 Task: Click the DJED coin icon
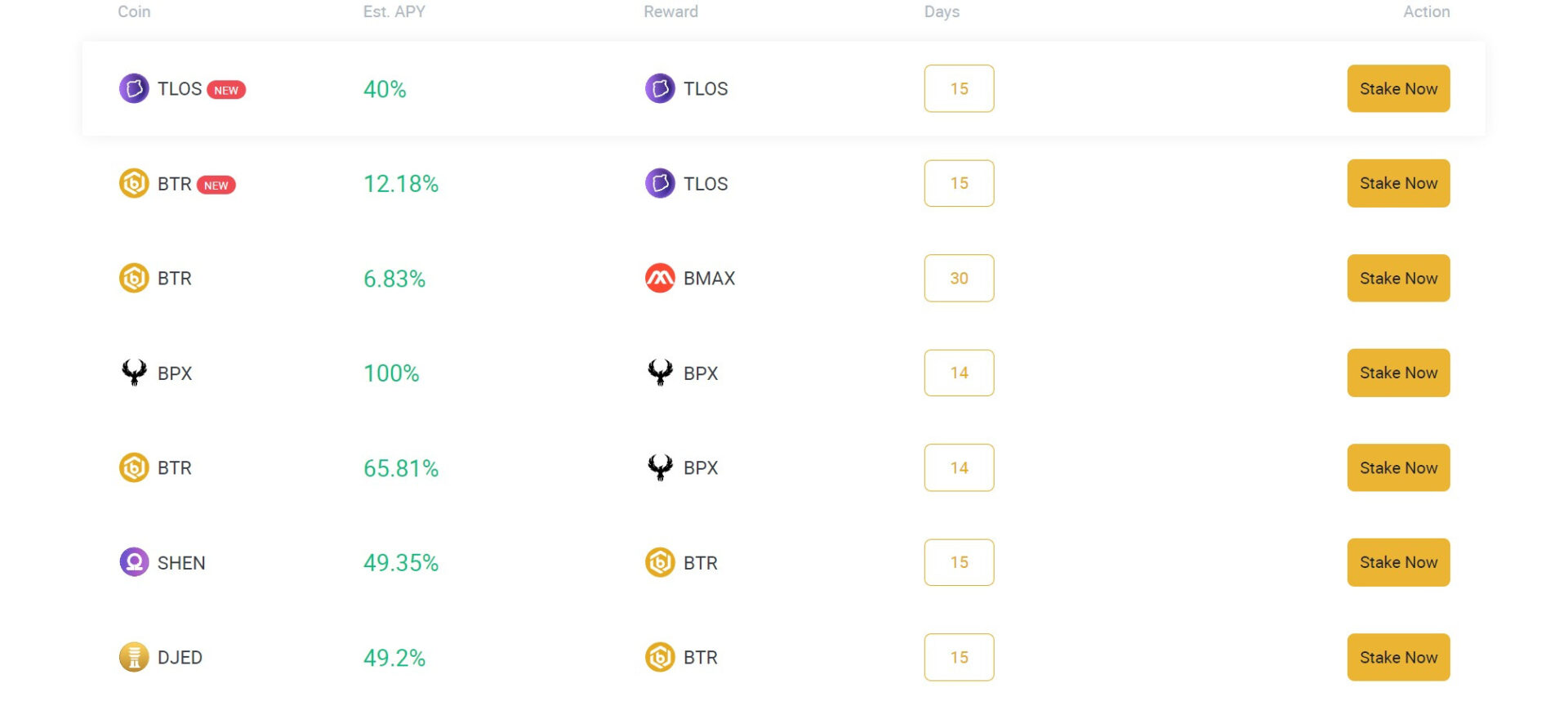tap(134, 657)
